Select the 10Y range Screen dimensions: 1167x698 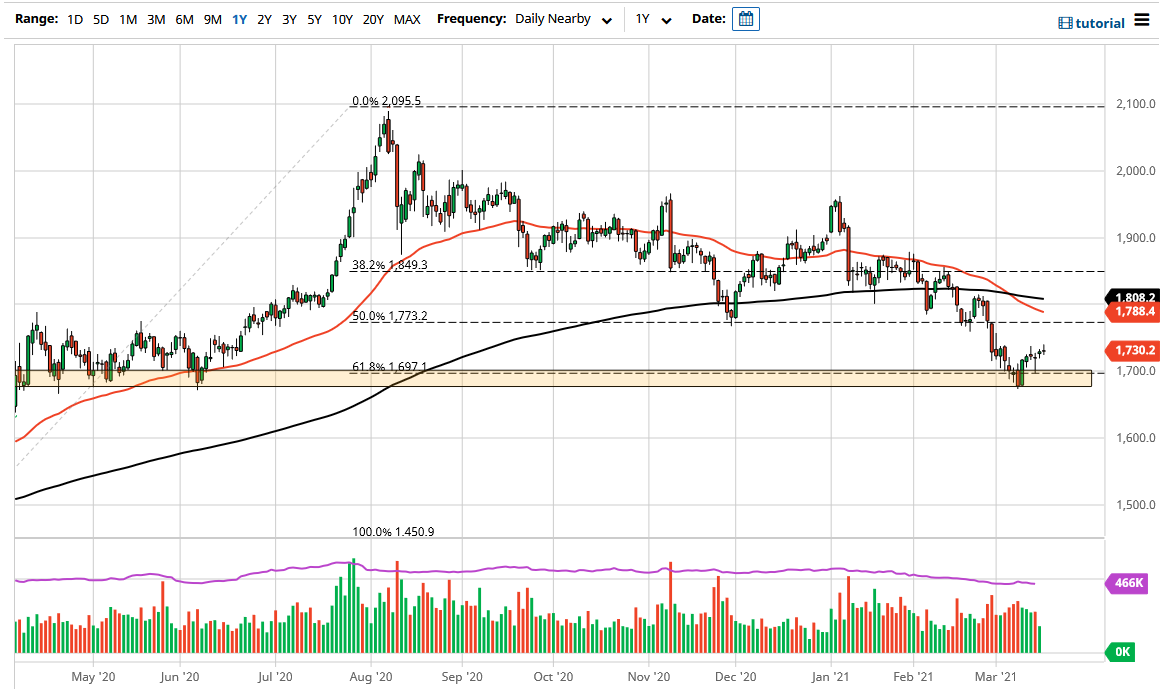click(x=342, y=19)
